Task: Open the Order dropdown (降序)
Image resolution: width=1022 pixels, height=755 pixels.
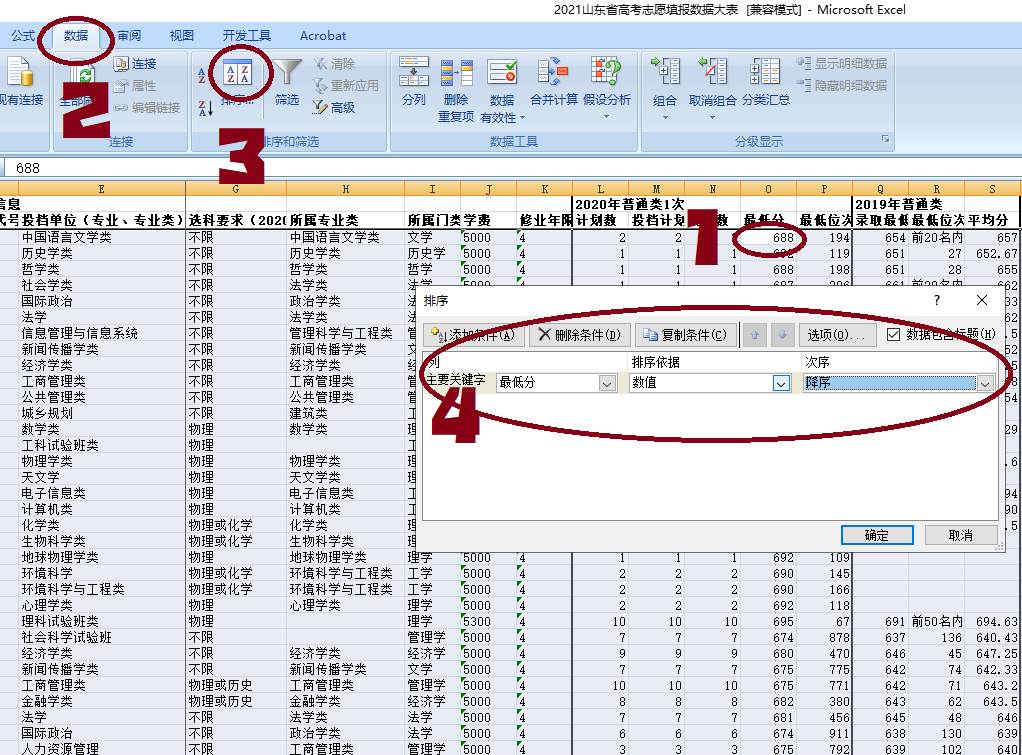Action: coord(985,383)
